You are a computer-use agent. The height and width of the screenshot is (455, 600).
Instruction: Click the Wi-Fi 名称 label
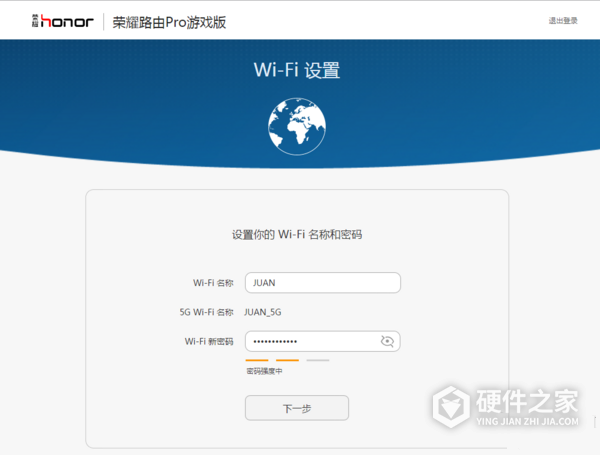coord(213,283)
